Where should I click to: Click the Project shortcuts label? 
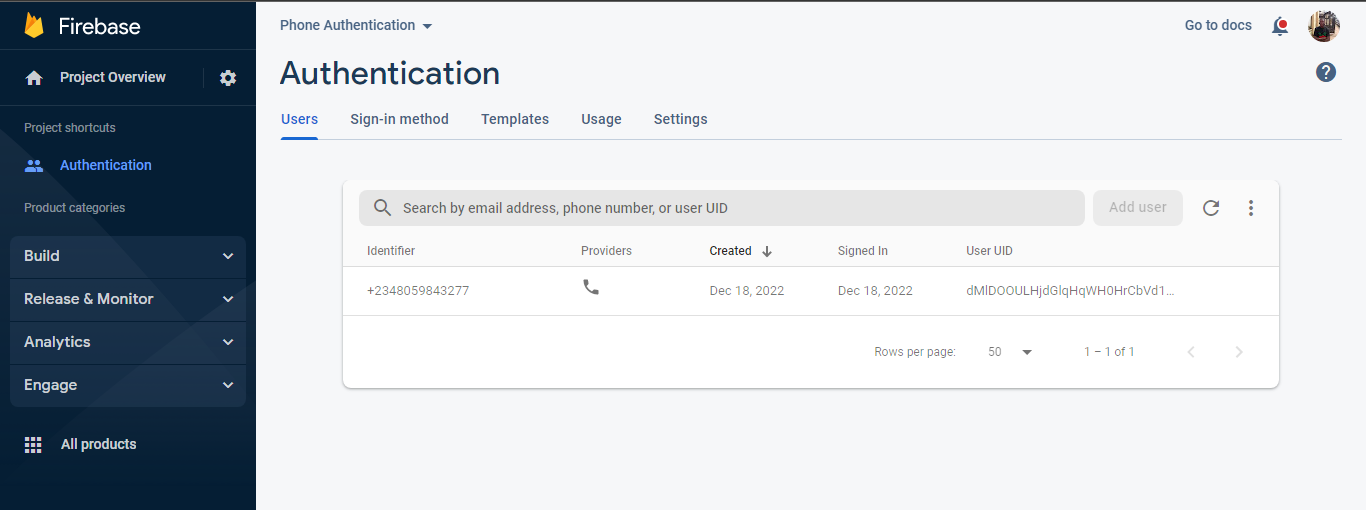(x=70, y=128)
